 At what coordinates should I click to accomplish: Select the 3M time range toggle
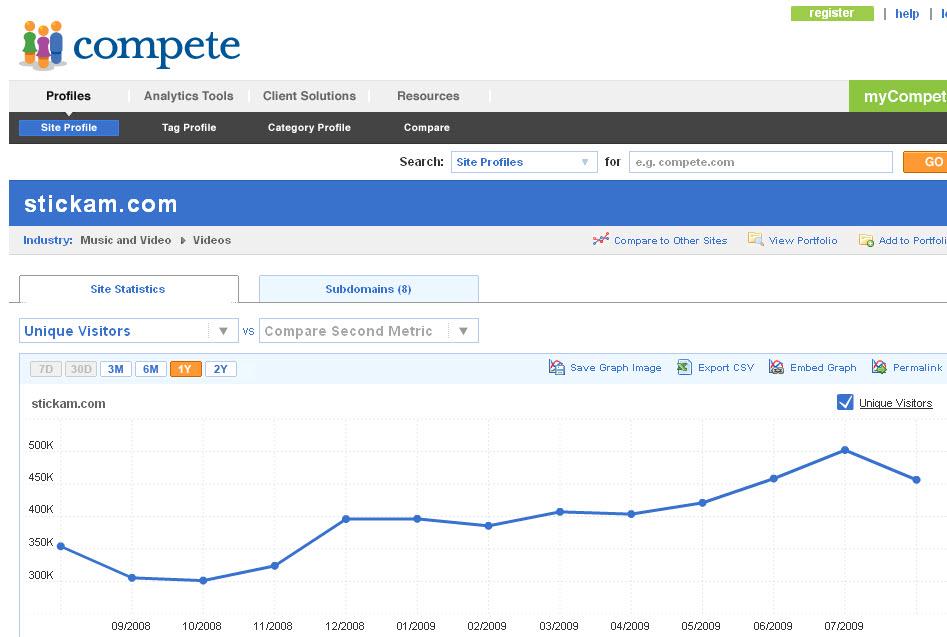[116, 369]
